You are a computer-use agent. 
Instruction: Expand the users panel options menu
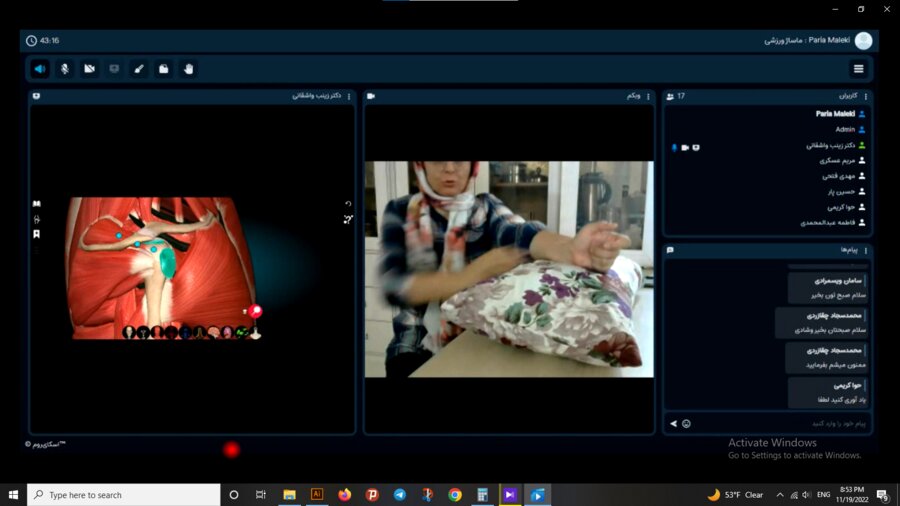pyautogui.click(x=866, y=96)
